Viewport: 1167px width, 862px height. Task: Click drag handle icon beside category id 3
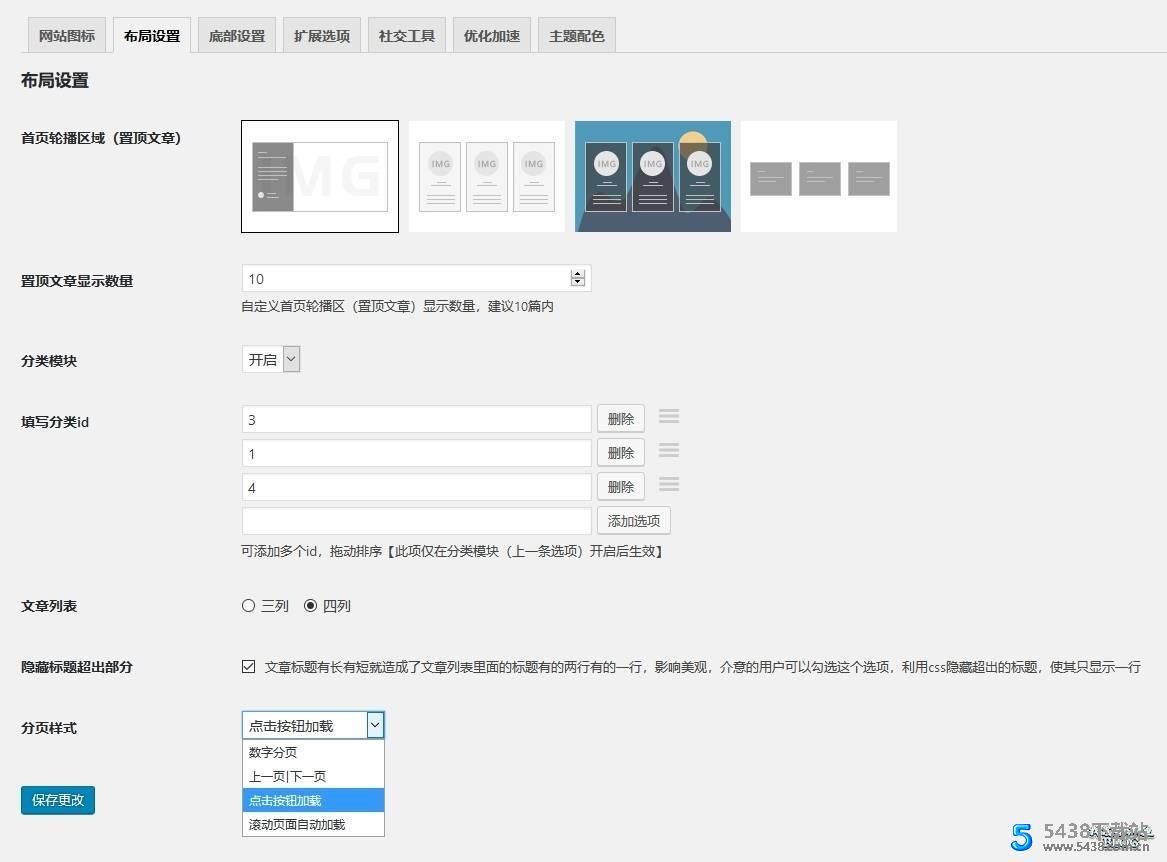[x=669, y=417]
